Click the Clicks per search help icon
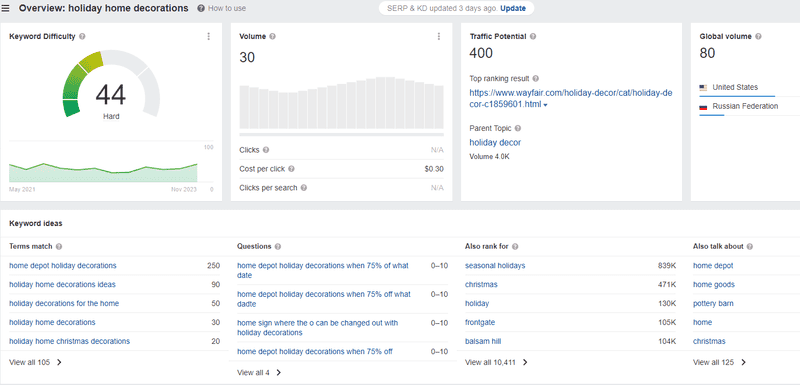The width and height of the screenshot is (800, 385). 304,188
